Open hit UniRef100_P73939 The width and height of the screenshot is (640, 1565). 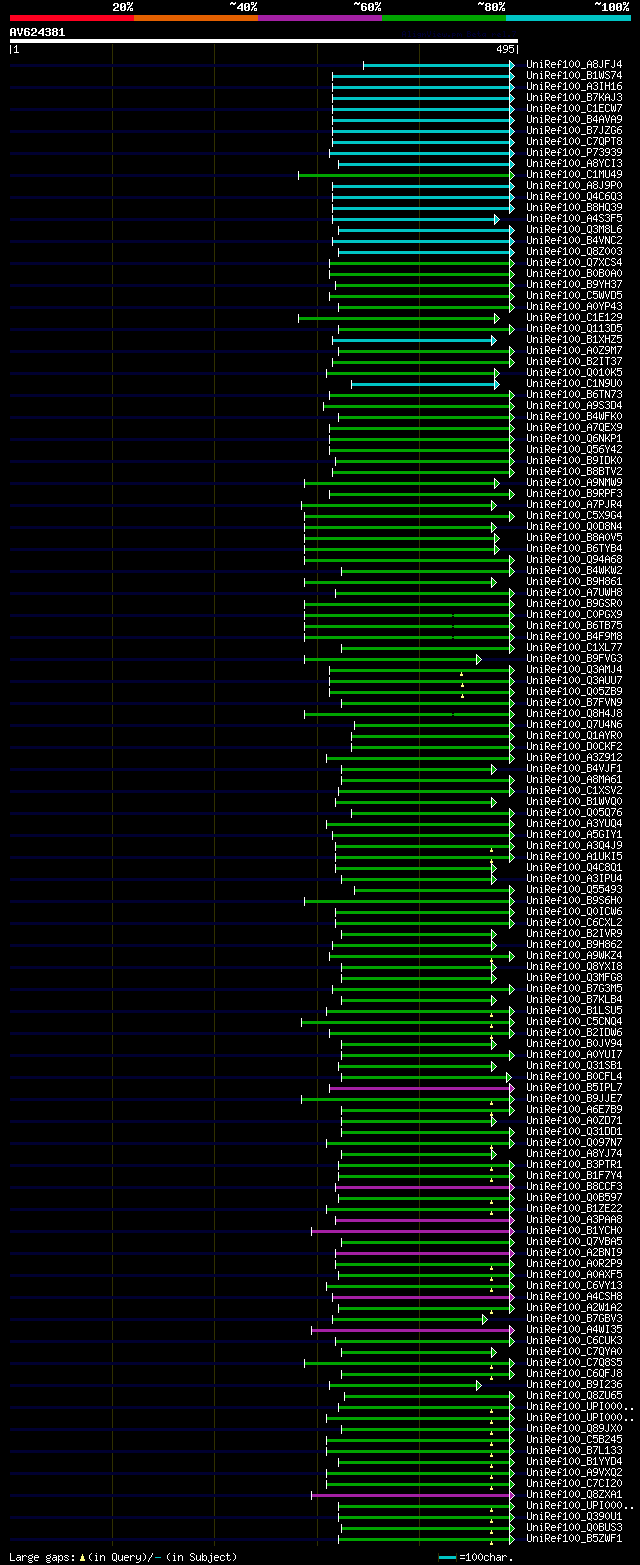pyautogui.click(x=574, y=152)
